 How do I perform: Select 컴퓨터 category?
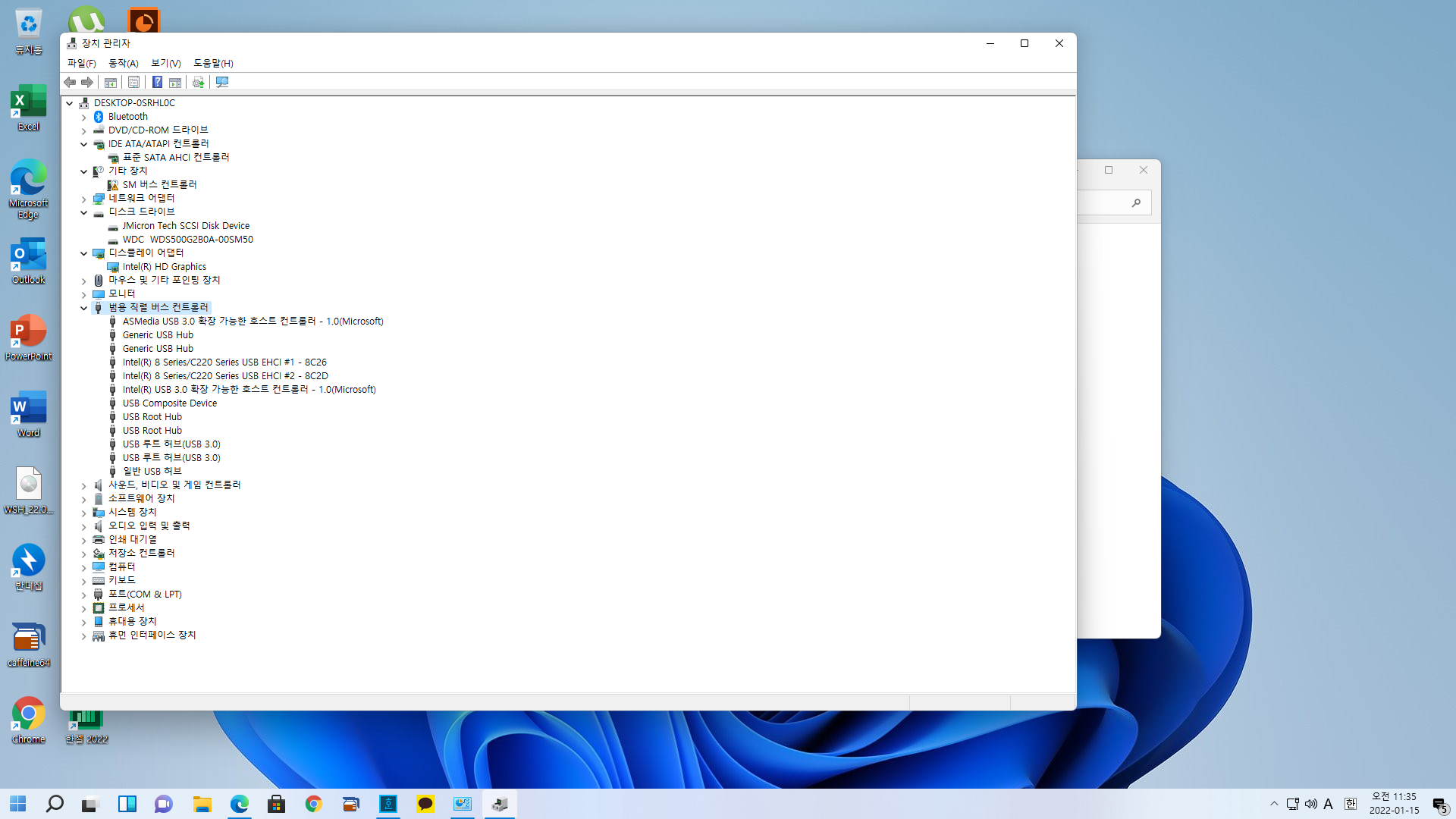tap(122, 567)
